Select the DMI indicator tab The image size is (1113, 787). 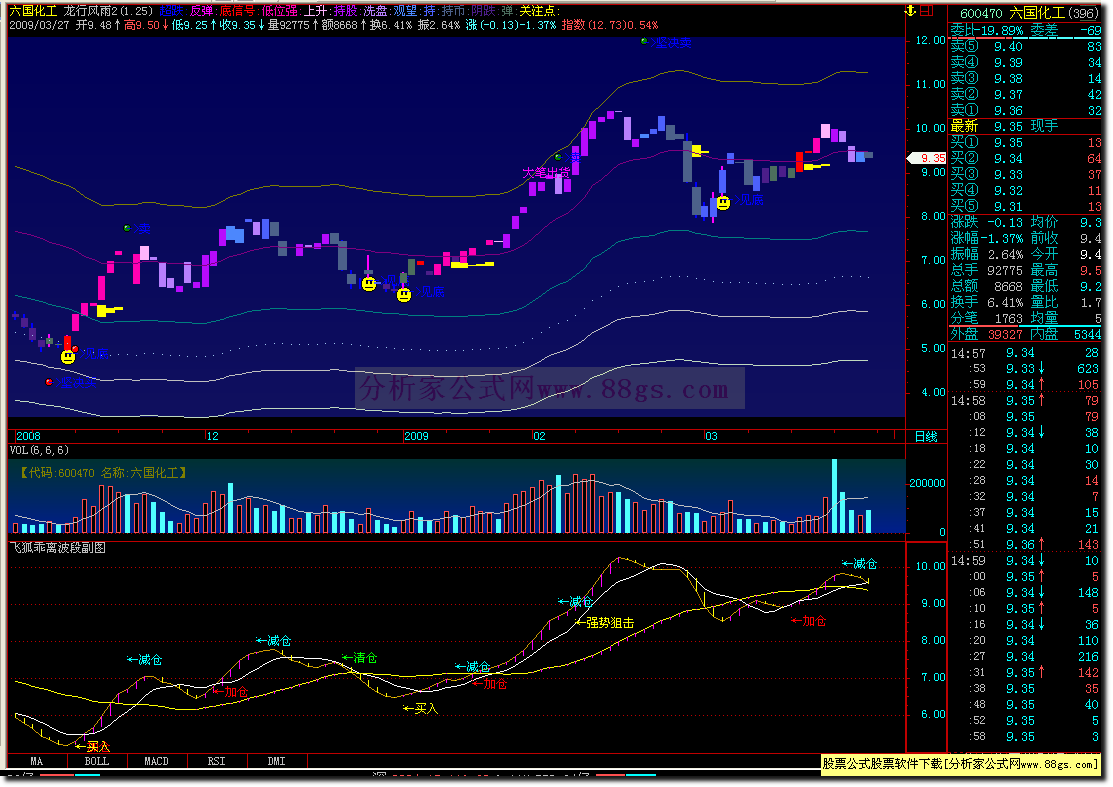click(x=277, y=761)
